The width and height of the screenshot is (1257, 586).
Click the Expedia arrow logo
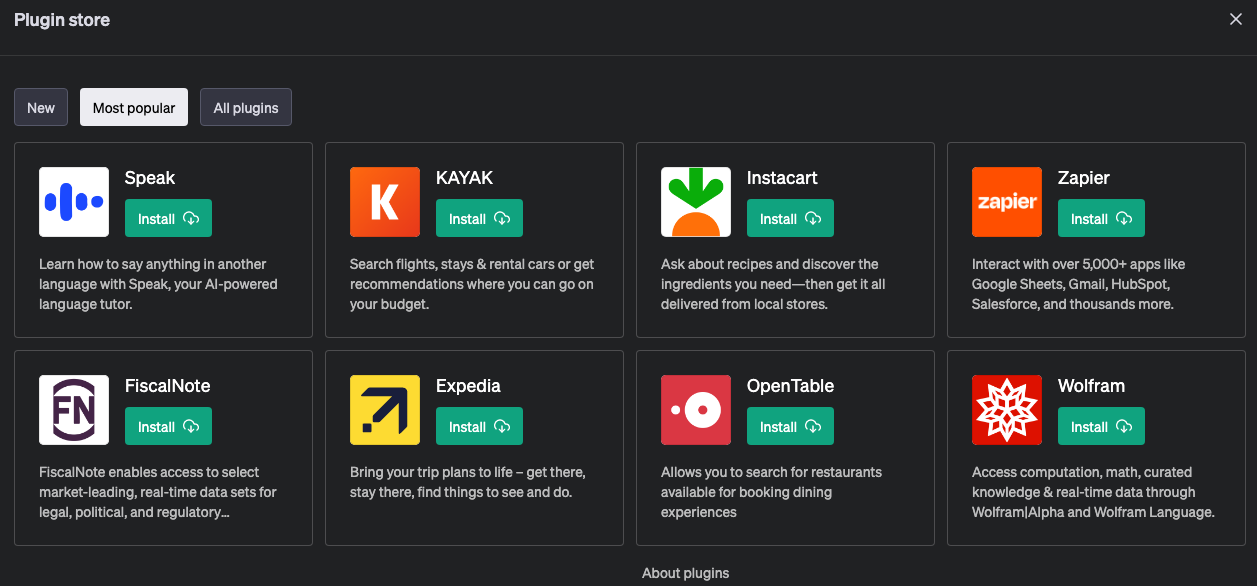[385, 410]
